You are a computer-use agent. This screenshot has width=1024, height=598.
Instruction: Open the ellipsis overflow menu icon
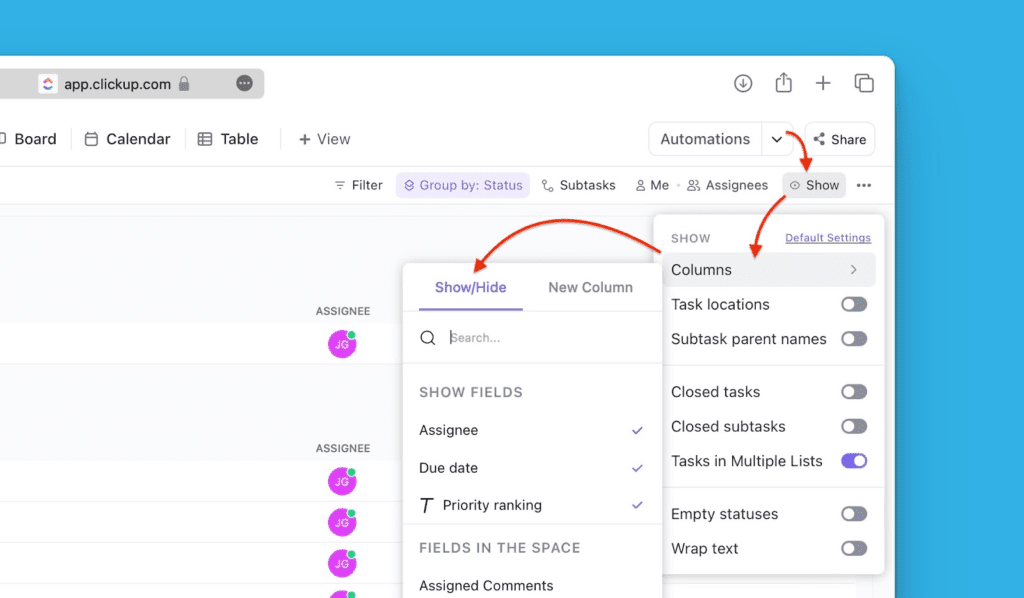pos(864,185)
